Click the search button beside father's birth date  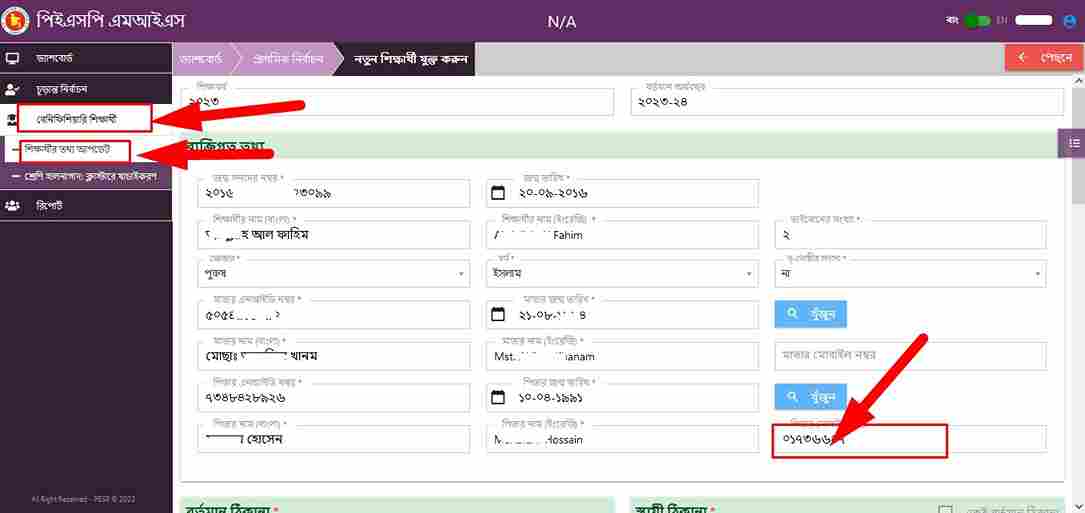pyautogui.click(x=810, y=396)
